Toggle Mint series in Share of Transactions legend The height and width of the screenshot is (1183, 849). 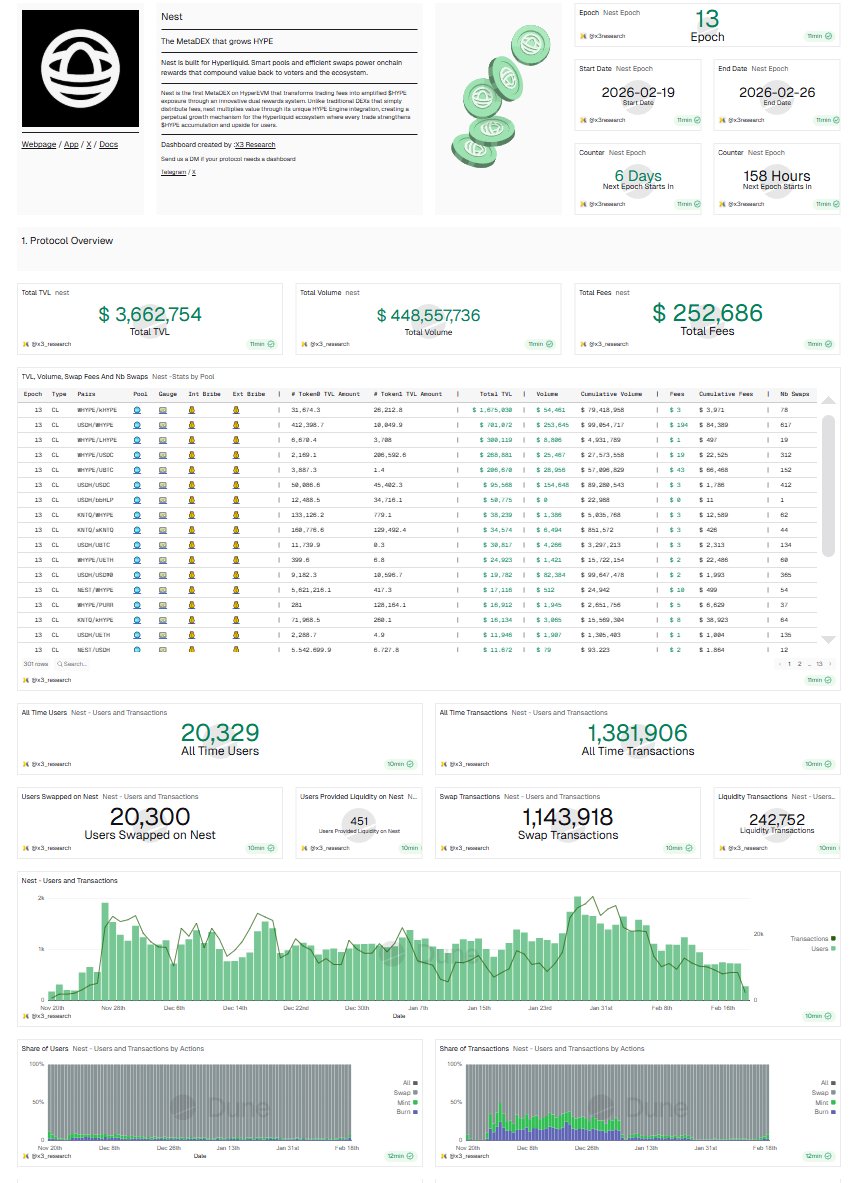point(825,1102)
